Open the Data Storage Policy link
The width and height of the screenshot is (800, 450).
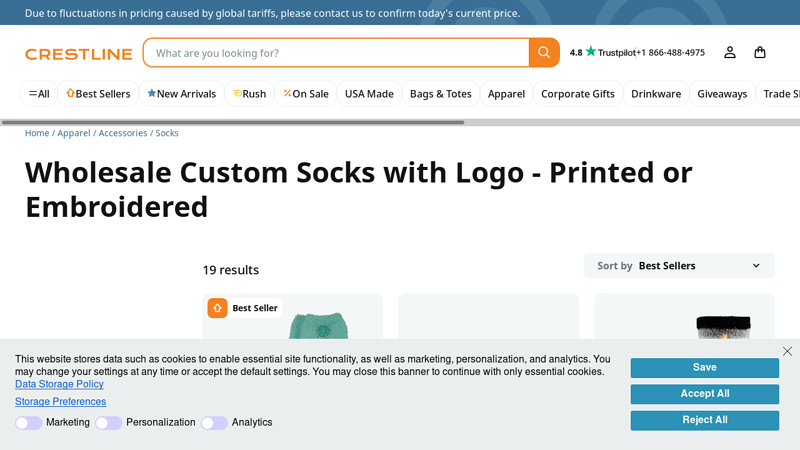59,384
